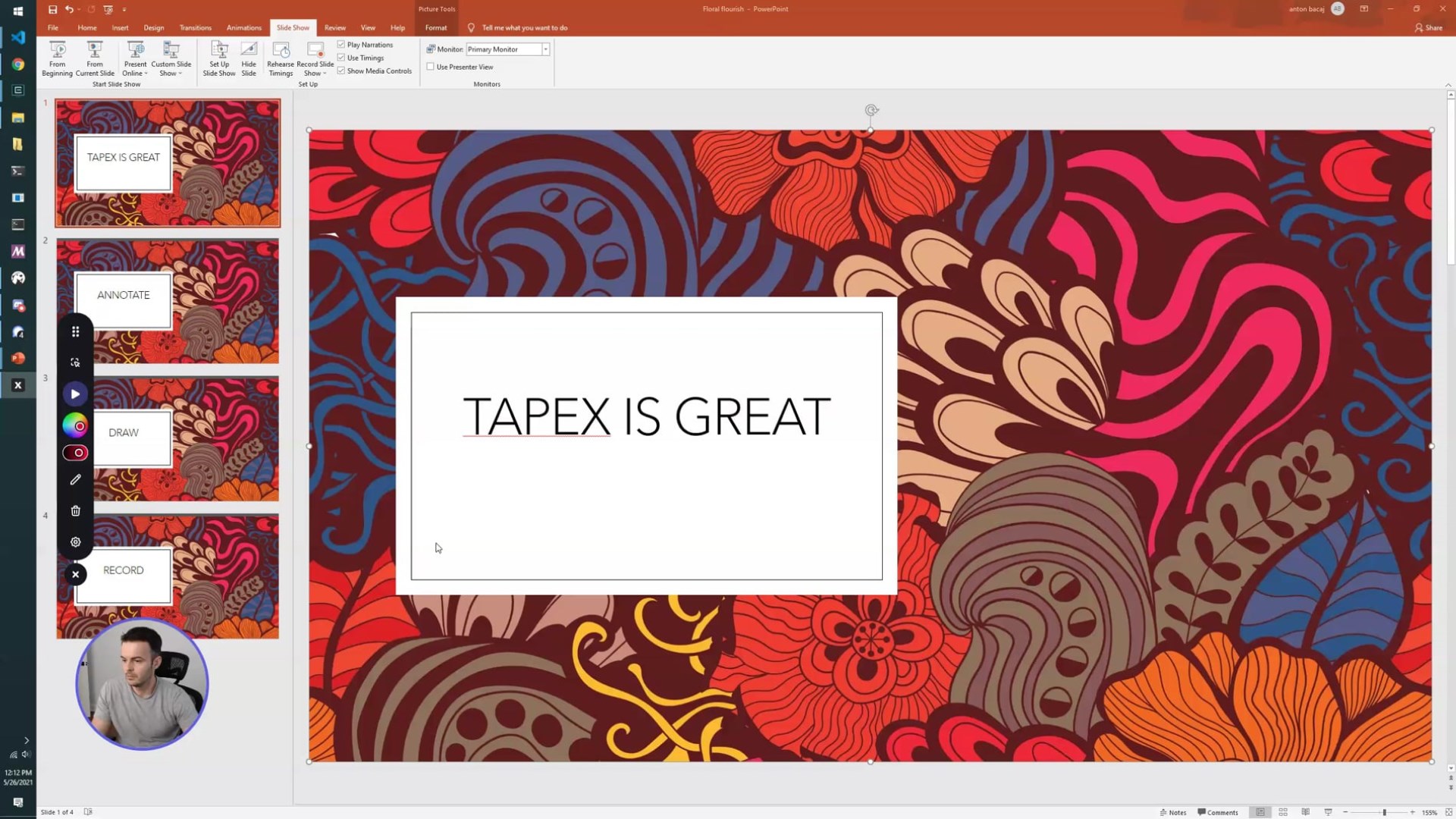
Task: Open the color wheel picker in floating toolbar
Action: click(75, 426)
